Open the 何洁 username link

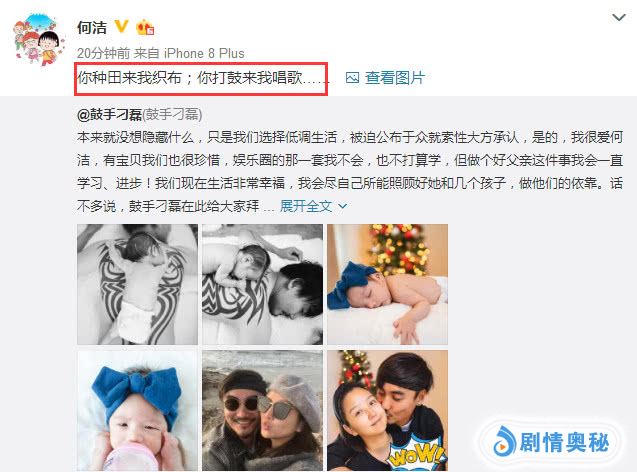(92, 28)
